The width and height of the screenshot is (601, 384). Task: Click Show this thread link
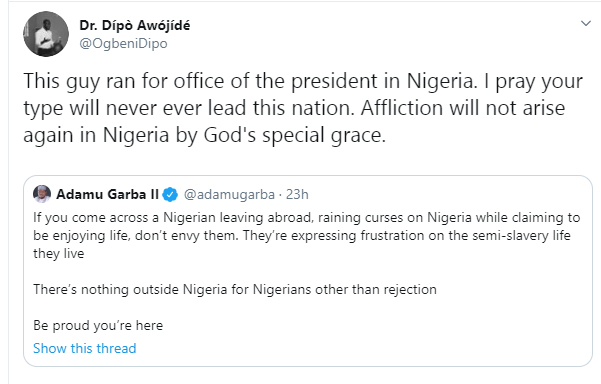(x=85, y=348)
